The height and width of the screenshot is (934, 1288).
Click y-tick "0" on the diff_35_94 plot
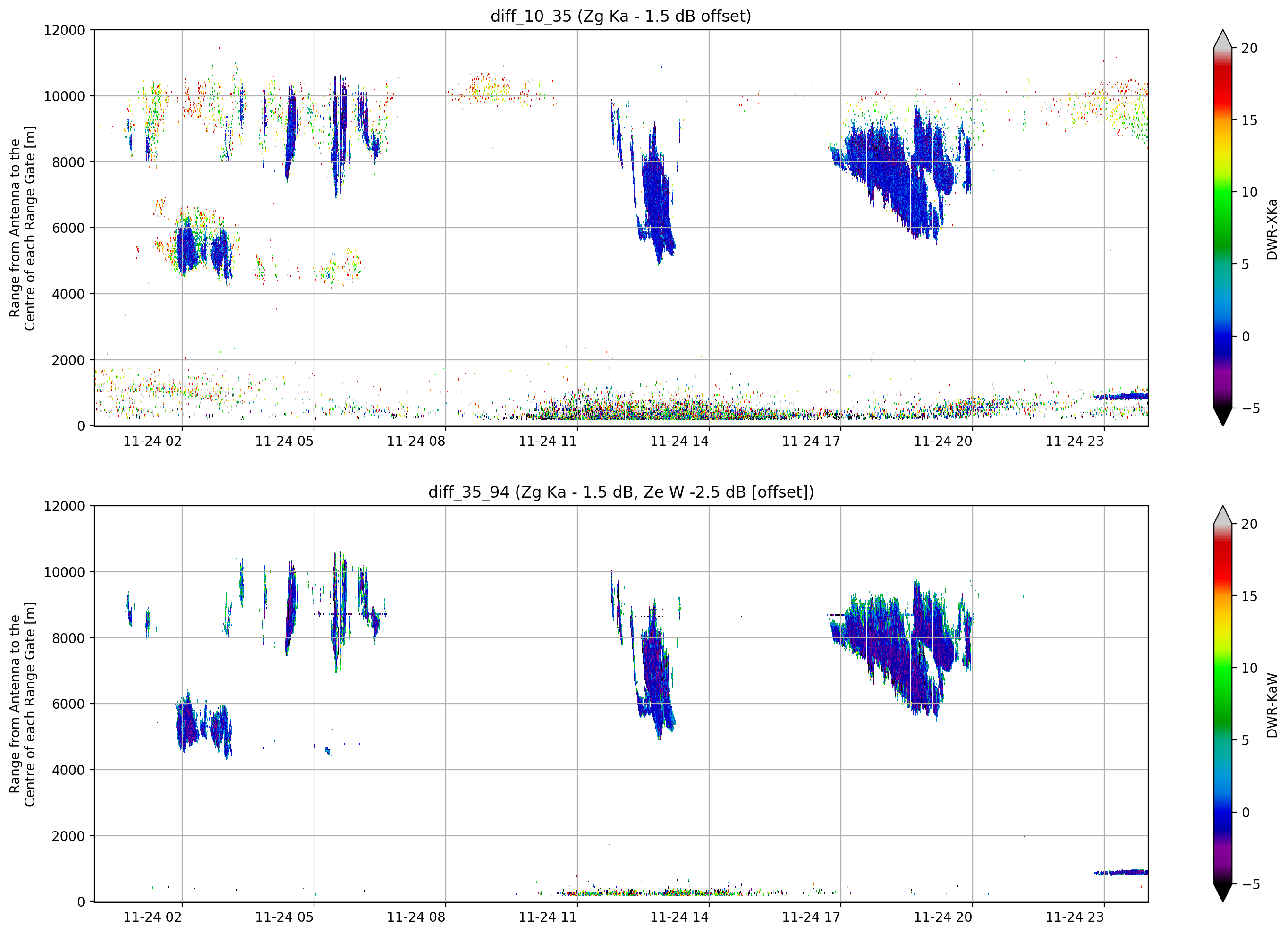click(x=81, y=902)
